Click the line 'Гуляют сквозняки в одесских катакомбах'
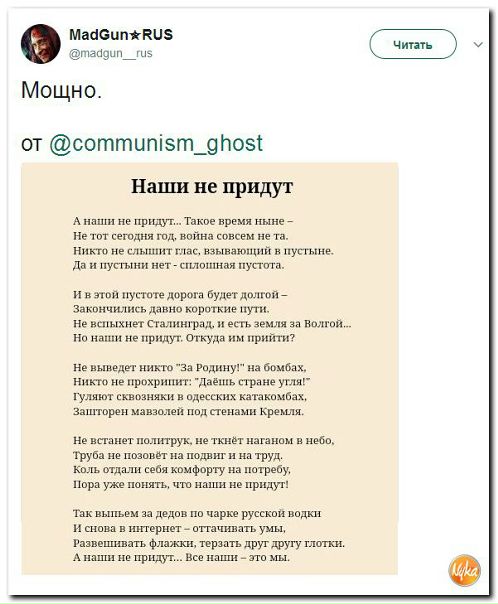The image size is (498, 604). point(189,396)
